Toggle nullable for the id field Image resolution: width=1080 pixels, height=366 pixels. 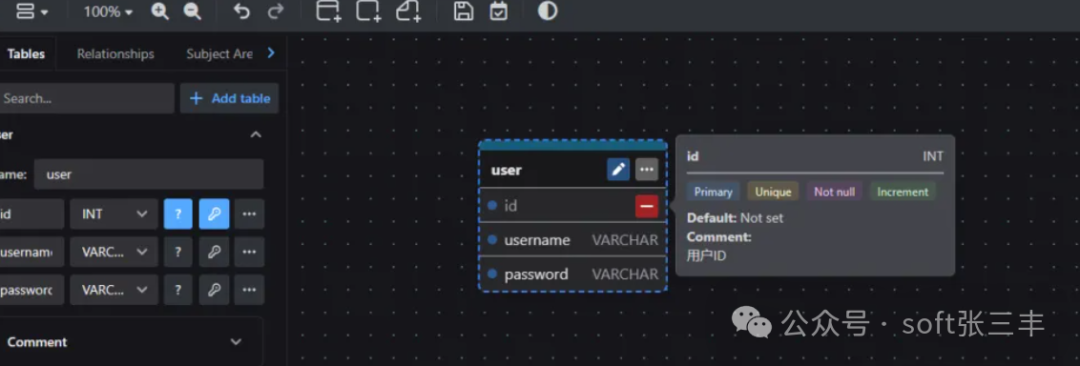click(x=178, y=214)
